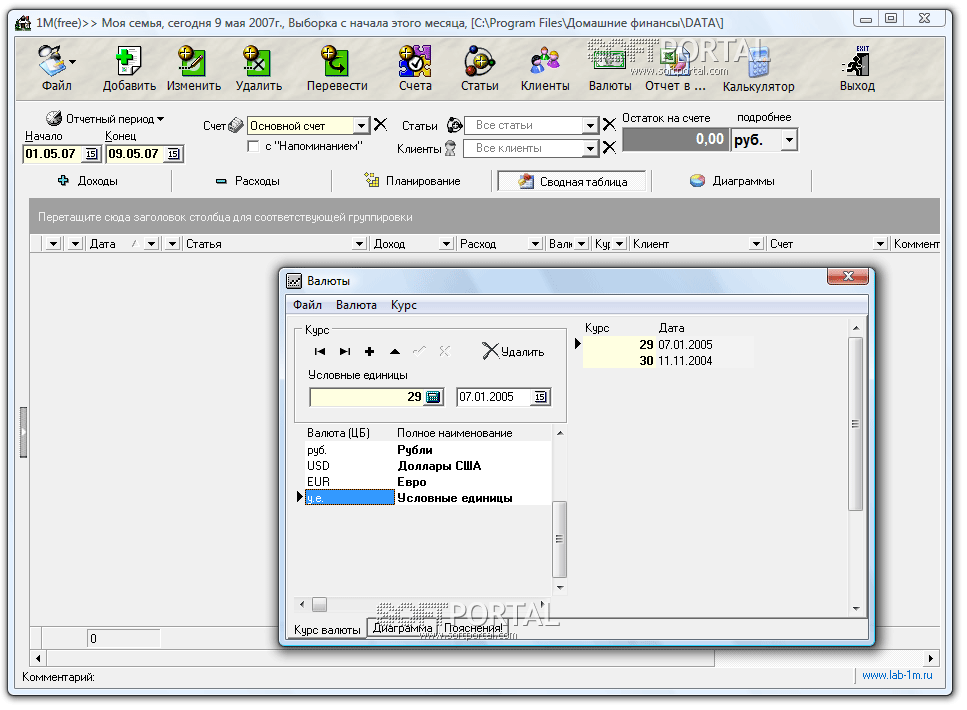The image size is (967, 710).
Task: Toggle the с "Напоминанием" checkbox
Action: tap(253, 147)
